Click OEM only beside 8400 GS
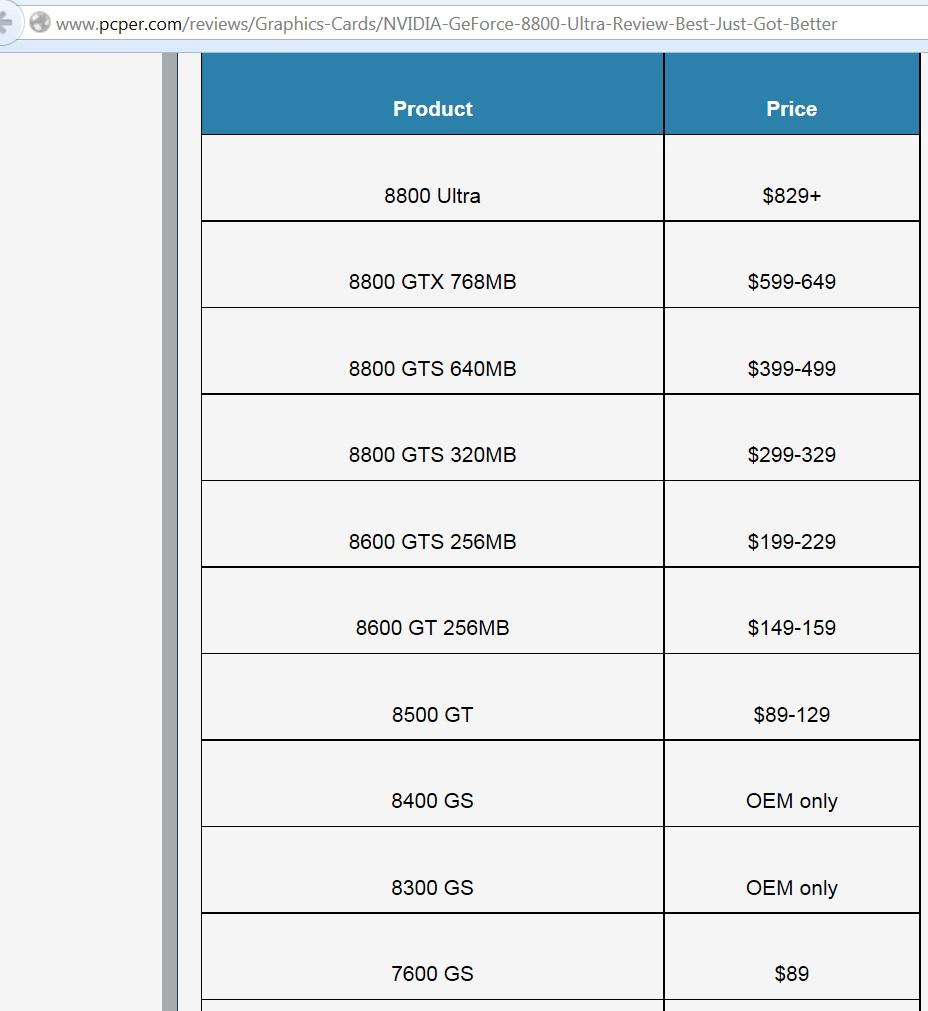The width and height of the screenshot is (928, 1011). pyautogui.click(x=792, y=801)
